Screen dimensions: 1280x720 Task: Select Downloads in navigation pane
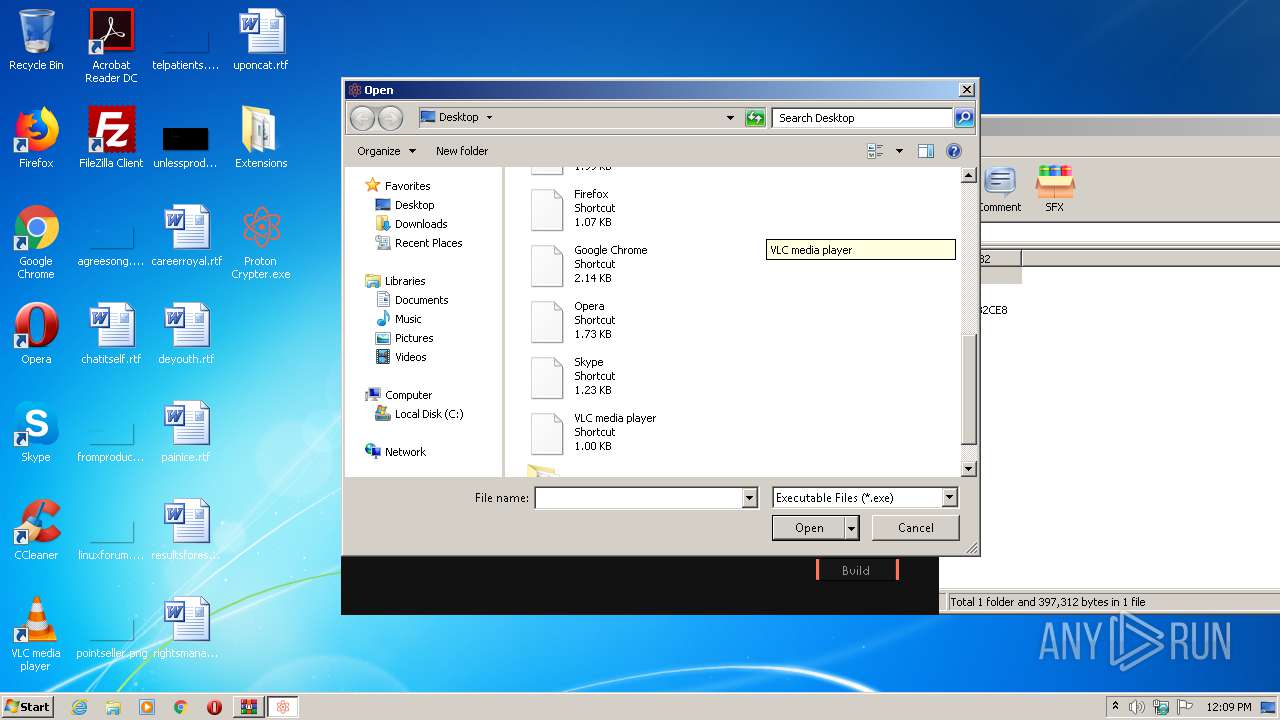[411, 224]
